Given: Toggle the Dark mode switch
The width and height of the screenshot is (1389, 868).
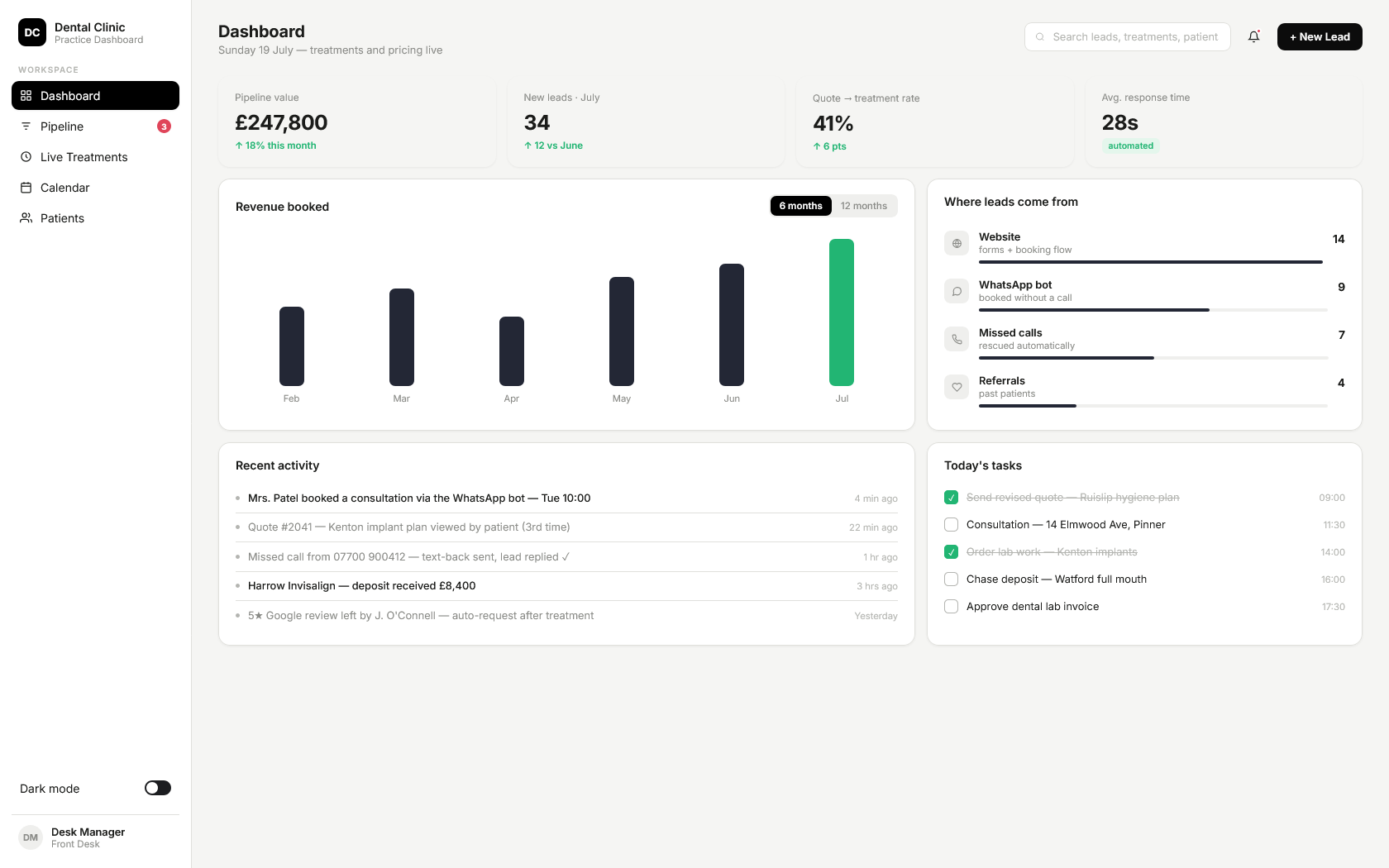Looking at the screenshot, I should point(158,788).
